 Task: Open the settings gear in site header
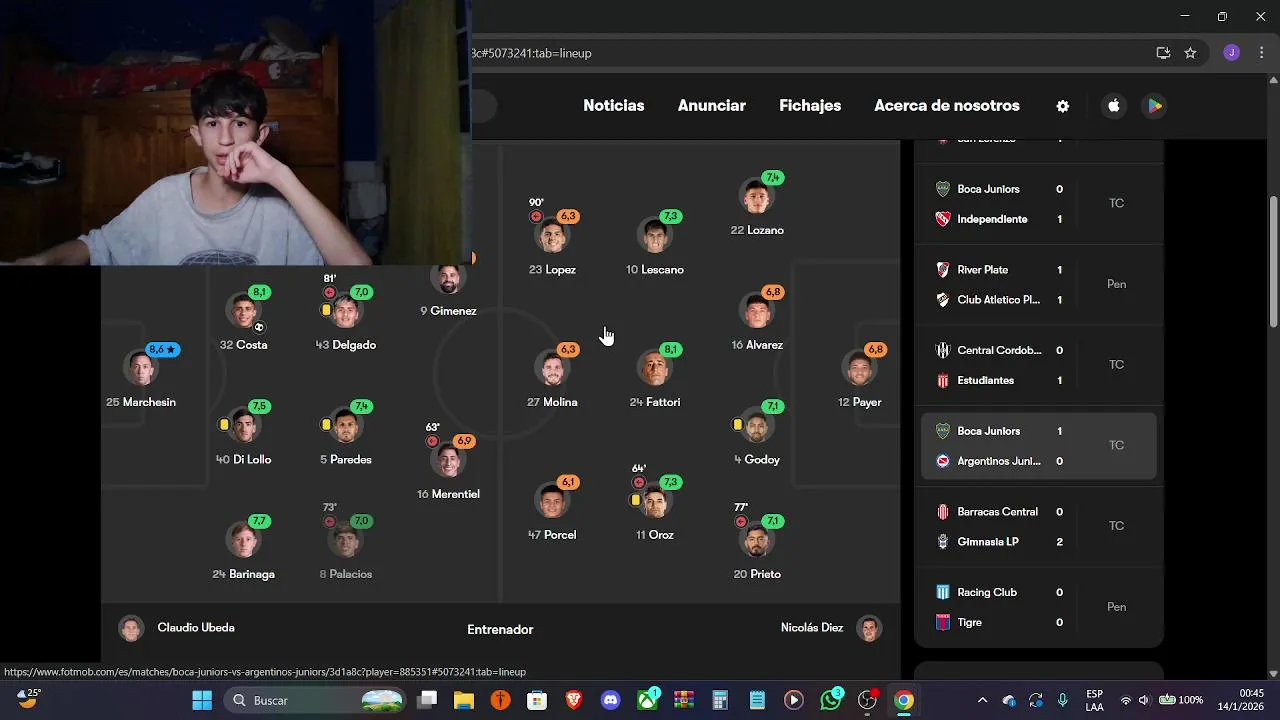[1063, 106]
